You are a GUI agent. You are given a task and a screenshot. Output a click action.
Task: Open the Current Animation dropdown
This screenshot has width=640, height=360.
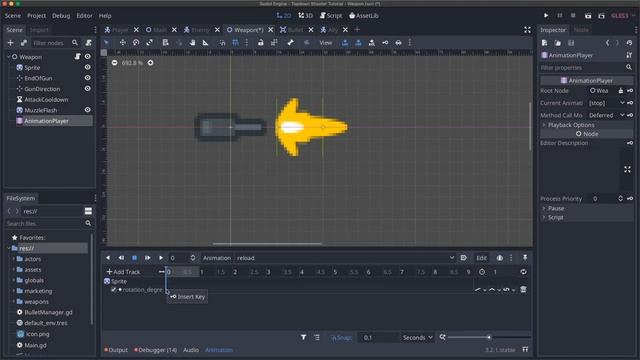pos(607,103)
